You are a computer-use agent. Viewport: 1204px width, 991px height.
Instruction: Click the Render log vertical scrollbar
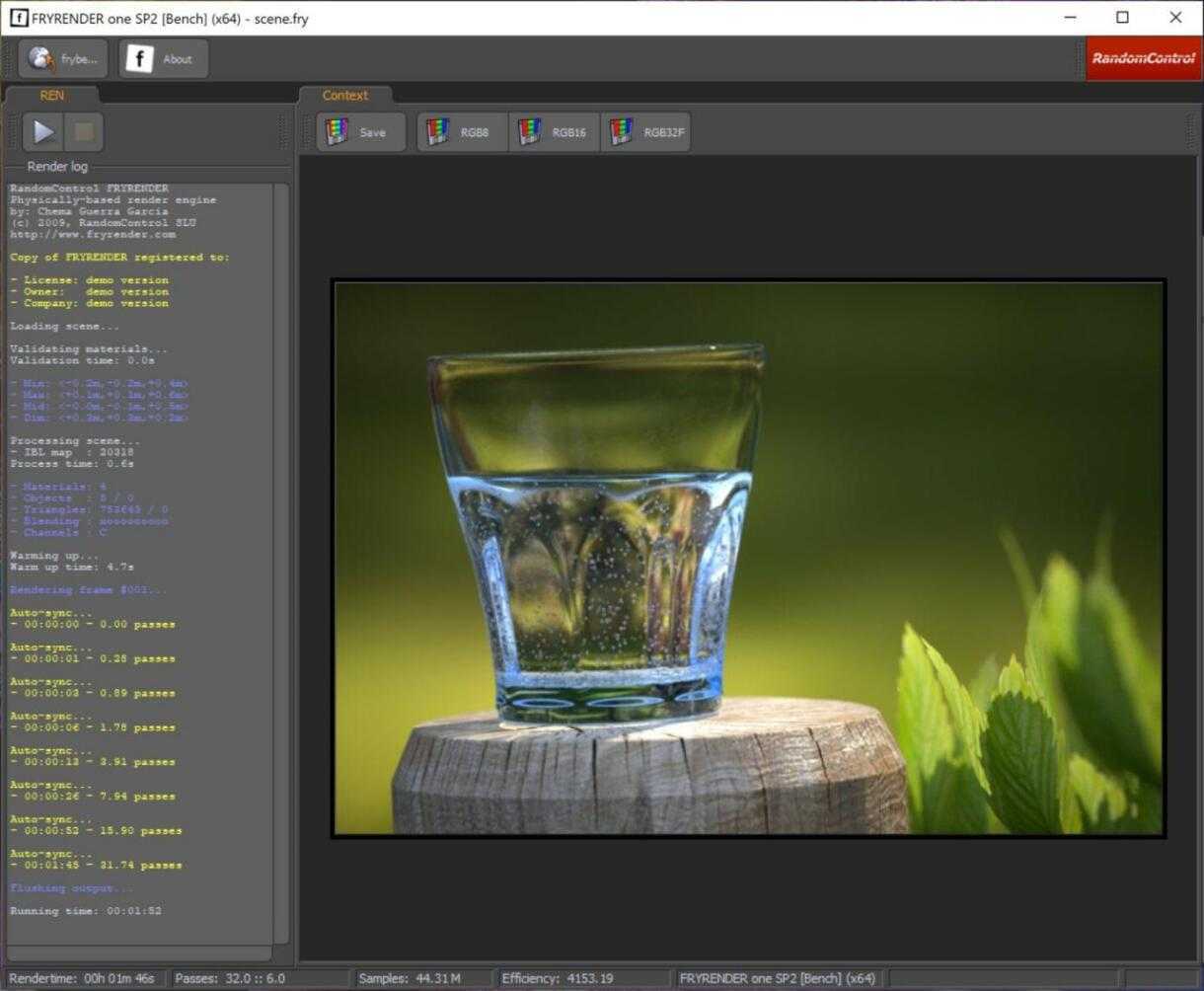(281, 563)
